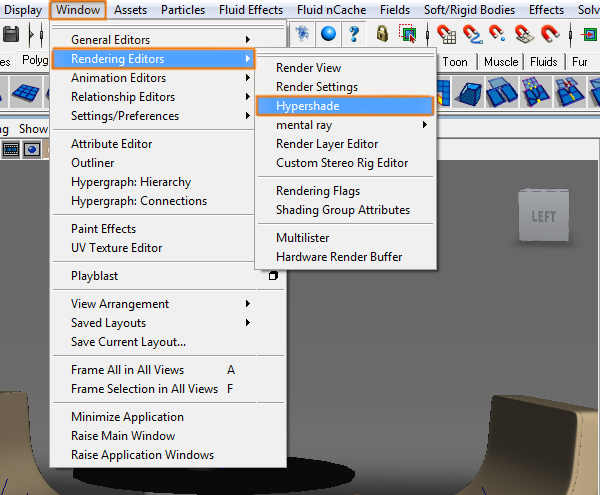
Task: Click the blue sphere toolbar icon
Action: point(328,34)
